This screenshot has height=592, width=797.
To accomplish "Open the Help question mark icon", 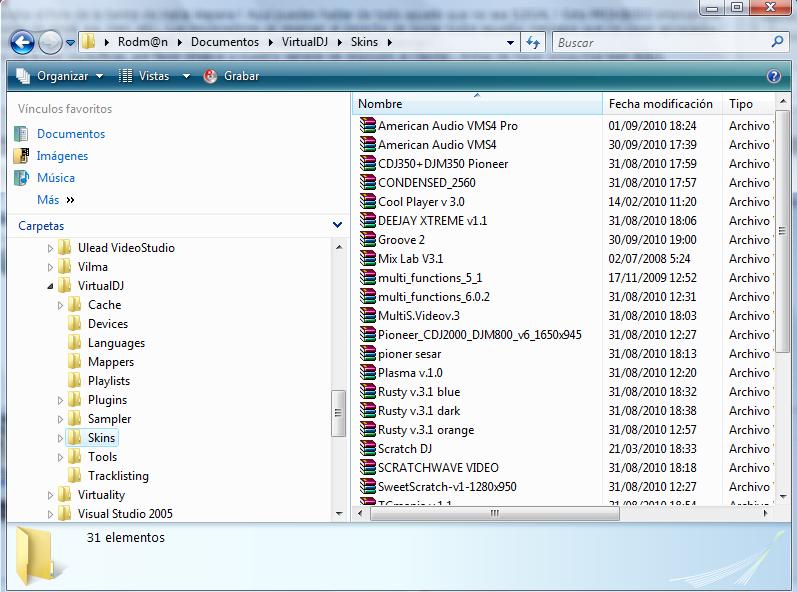I will pos(774,76).
